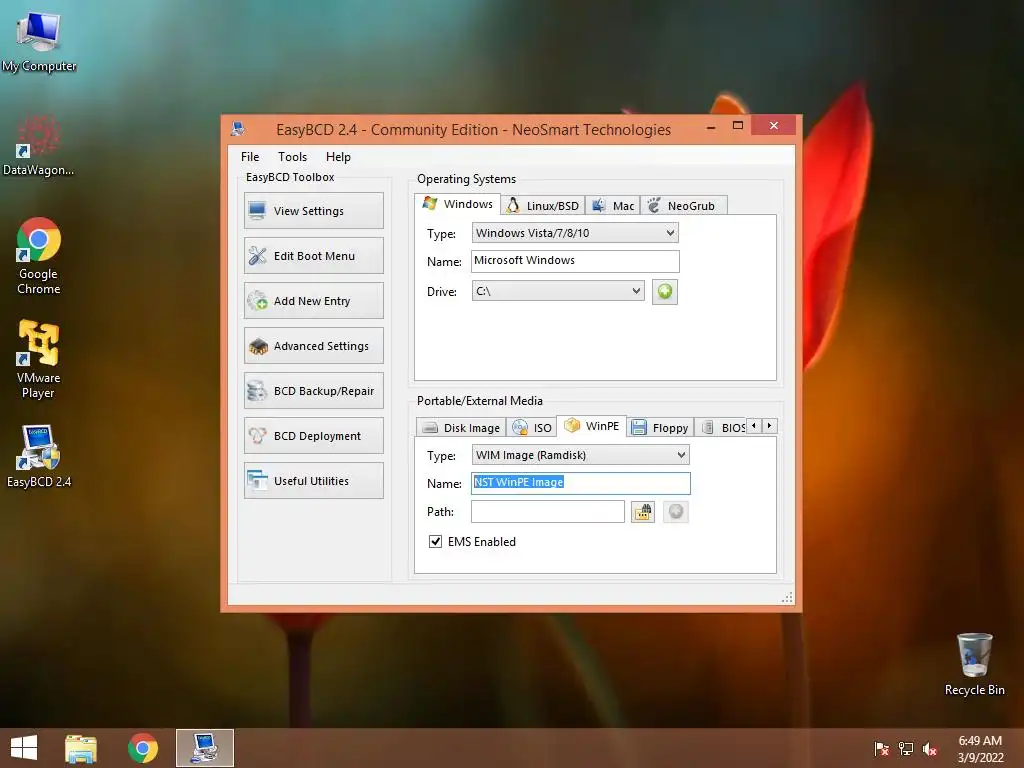This screenshot has width=1024, height=768.
Task: Click the window resize grip in the corner
Action: (x=787, y=597)
